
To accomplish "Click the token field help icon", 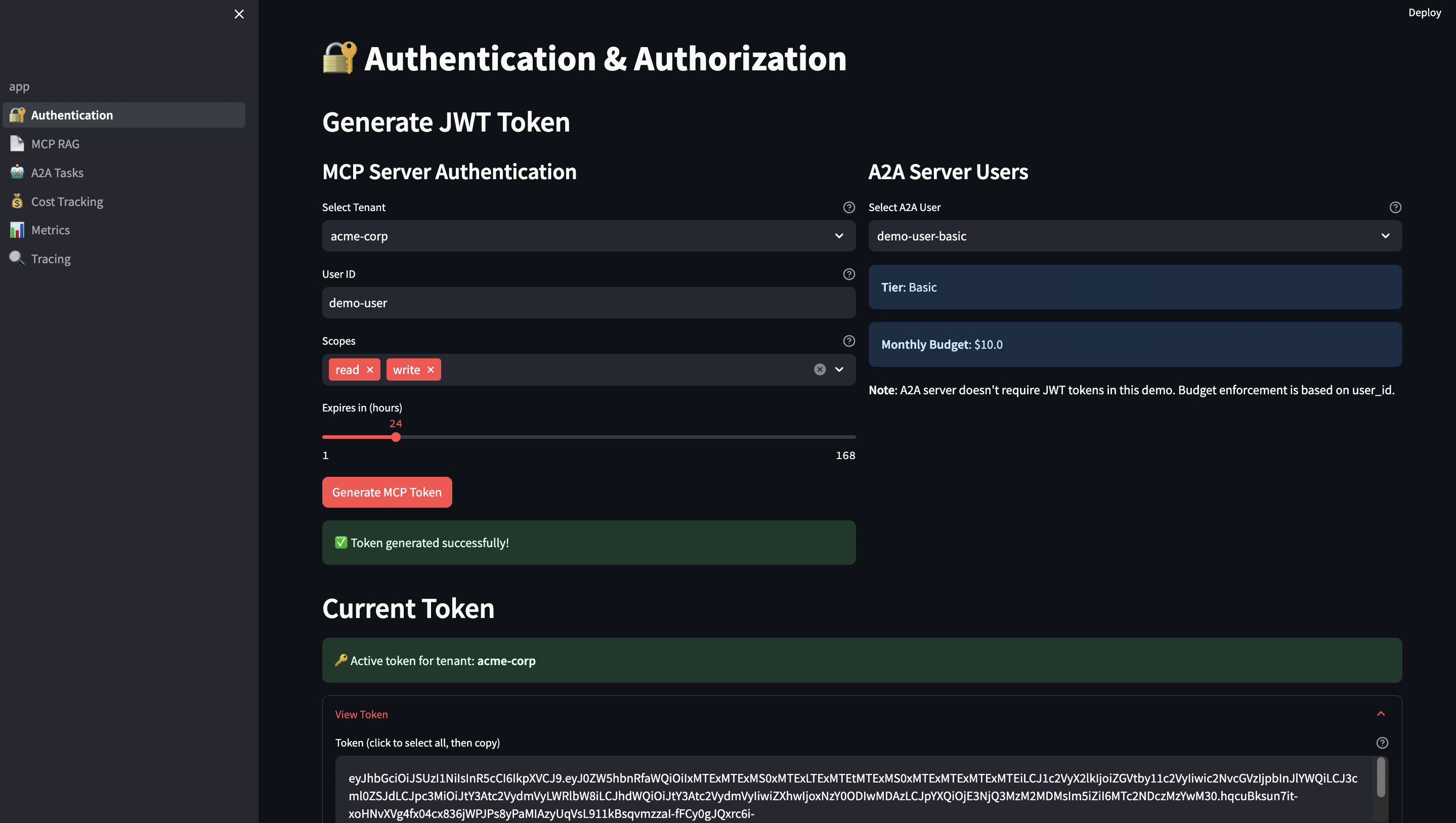I will (x=1382, y=743).
